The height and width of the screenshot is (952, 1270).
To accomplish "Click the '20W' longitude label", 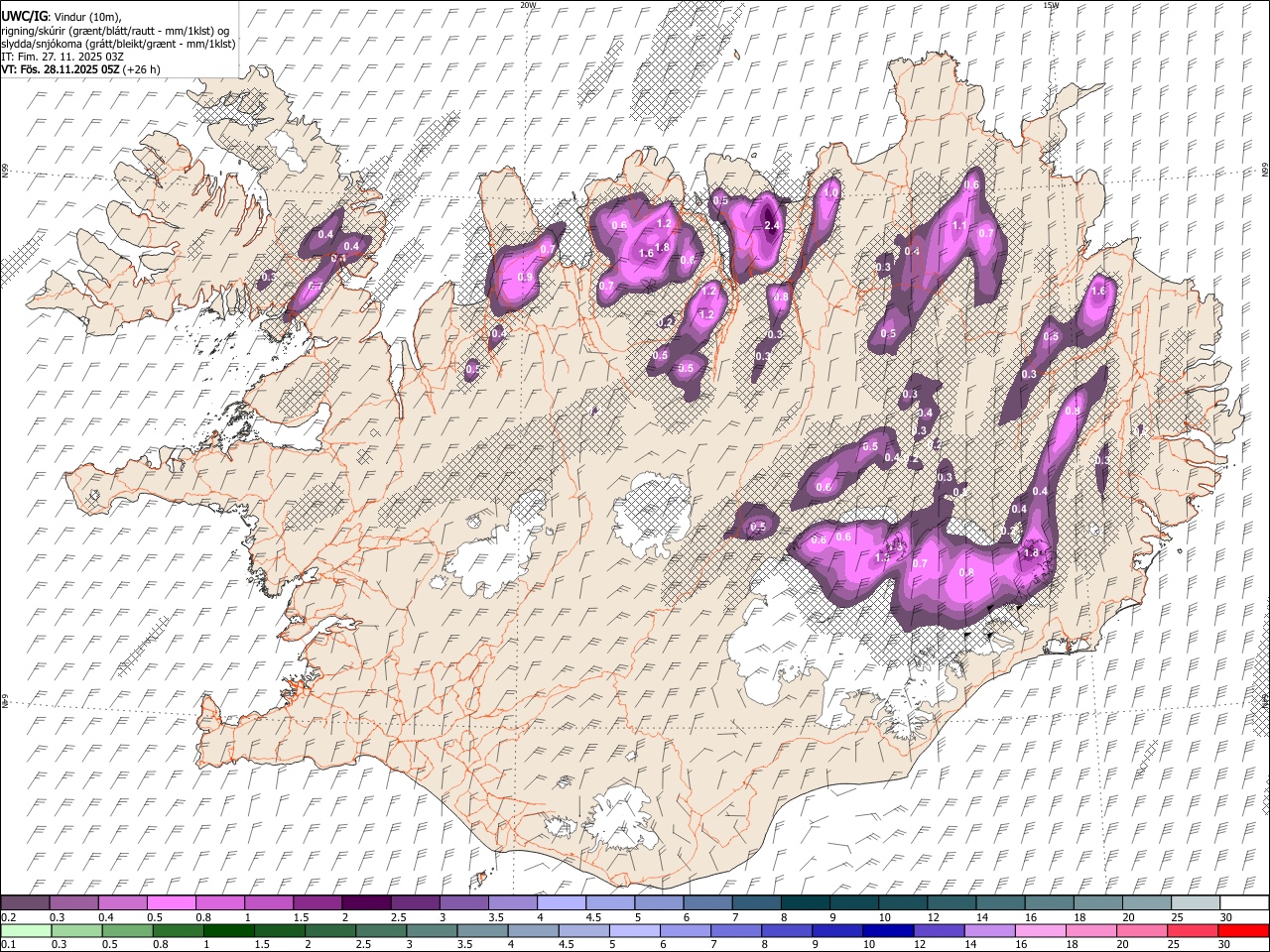I will 528,5.
